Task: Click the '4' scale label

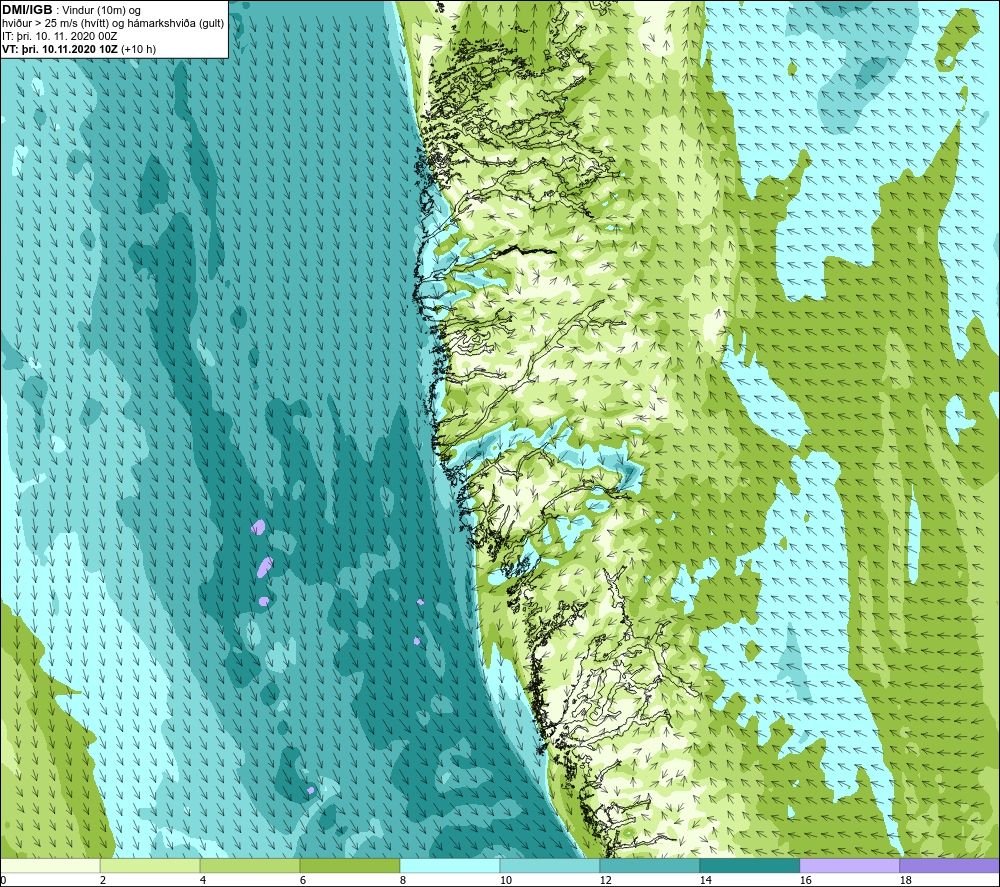Action: click(203, 880)
